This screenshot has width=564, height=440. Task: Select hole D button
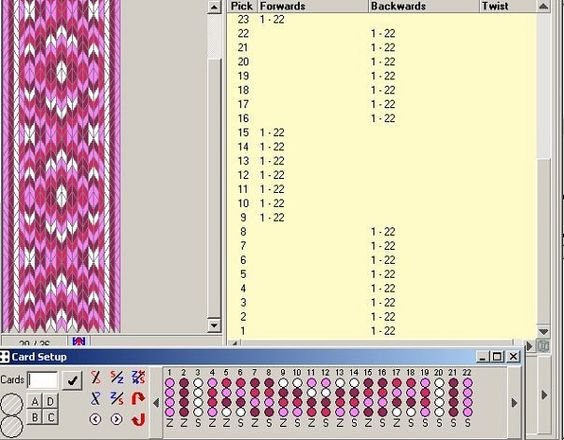(50, 402)
